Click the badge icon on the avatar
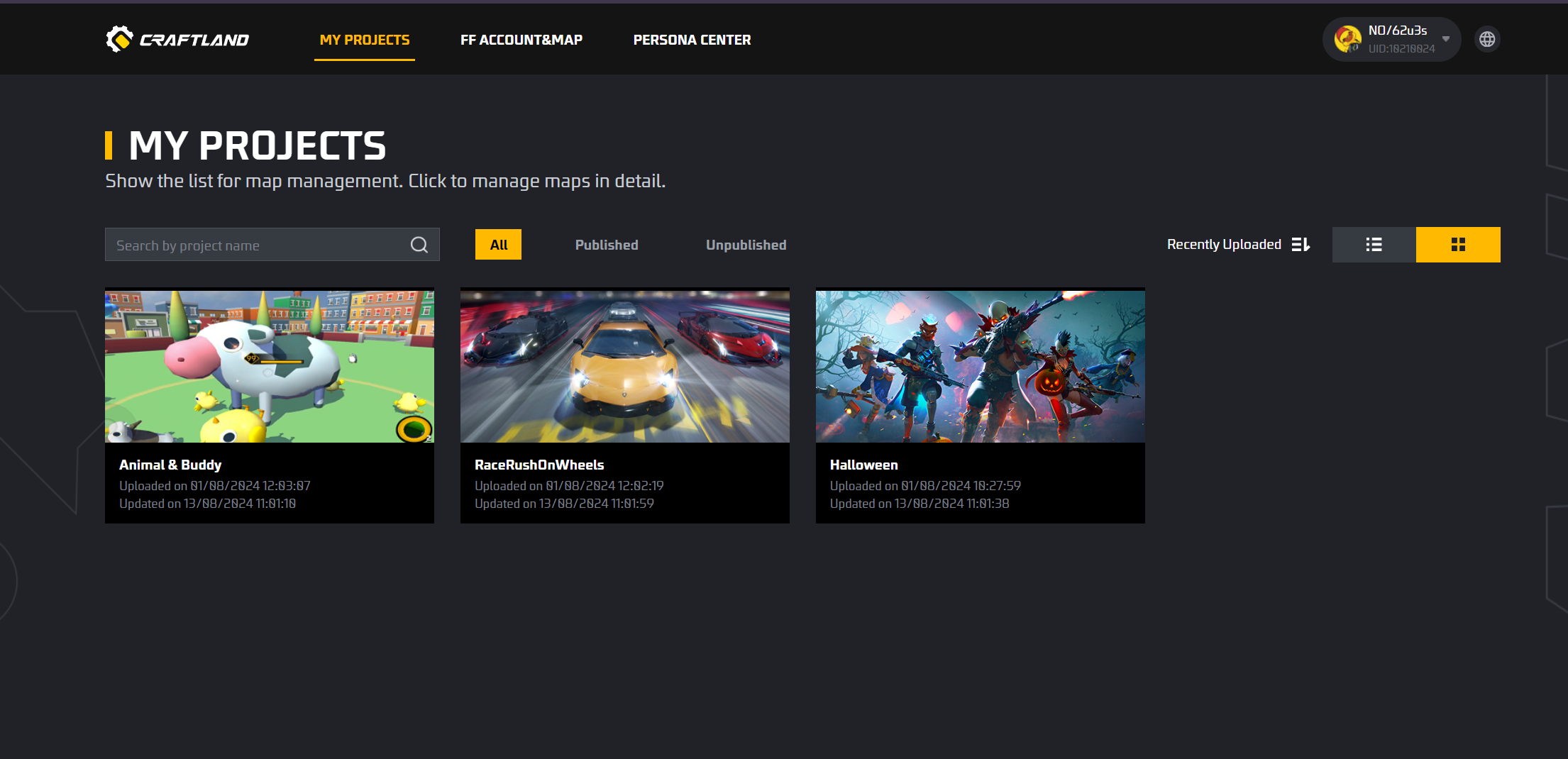 pyautogui.click(x=1352, y=49)
